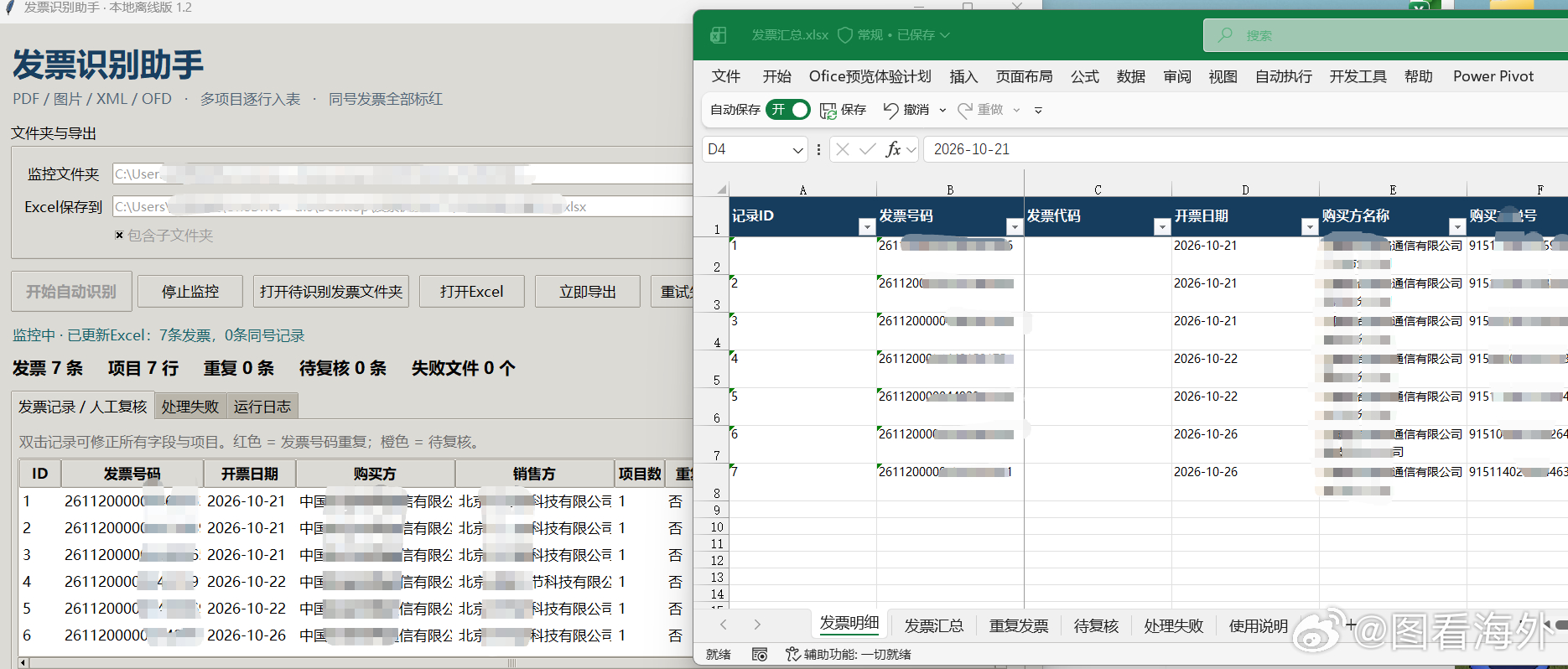Open the 数据 ribbon tab
Viewport: 1568px width, 669px height.
click(1131, 76)
